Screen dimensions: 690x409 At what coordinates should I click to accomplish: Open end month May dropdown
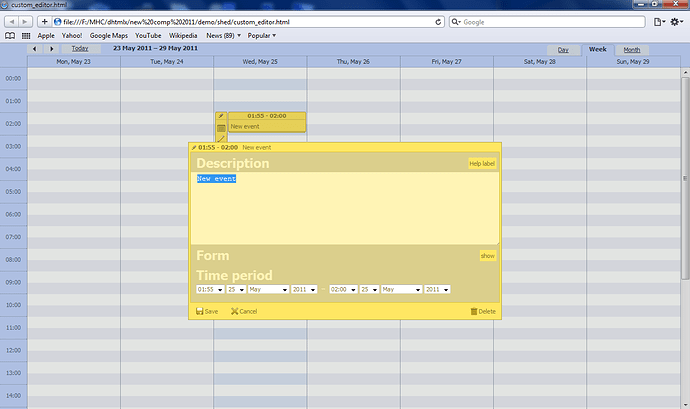[x=401, y=289]
